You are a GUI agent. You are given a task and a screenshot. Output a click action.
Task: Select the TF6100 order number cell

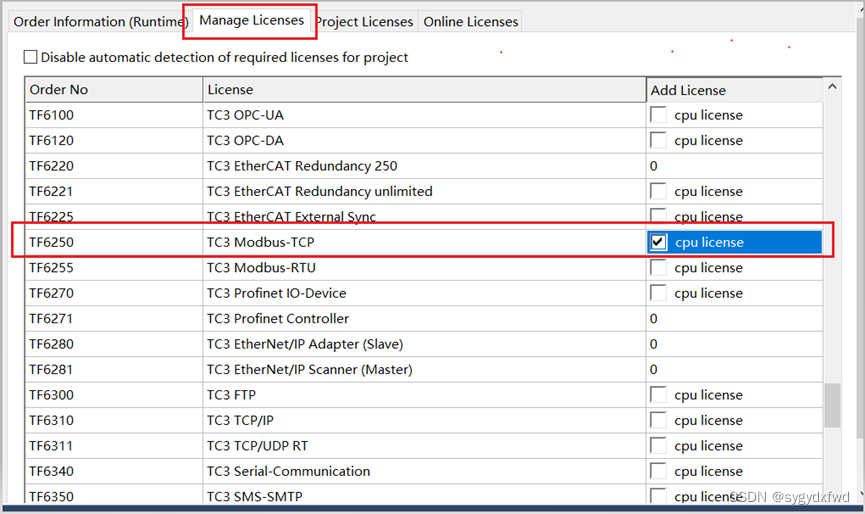click(114, 115)
